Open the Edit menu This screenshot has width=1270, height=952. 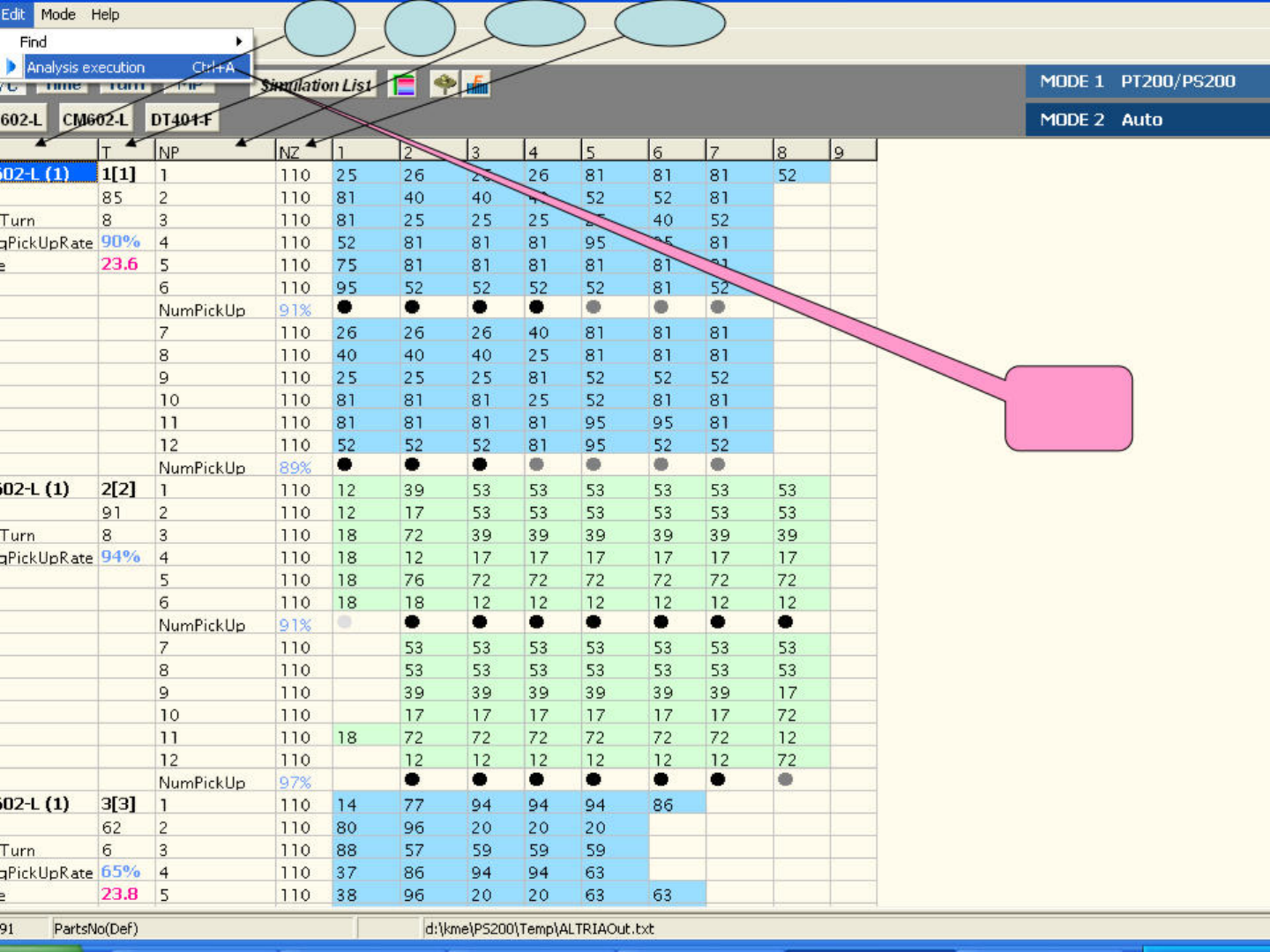(13, 14)
